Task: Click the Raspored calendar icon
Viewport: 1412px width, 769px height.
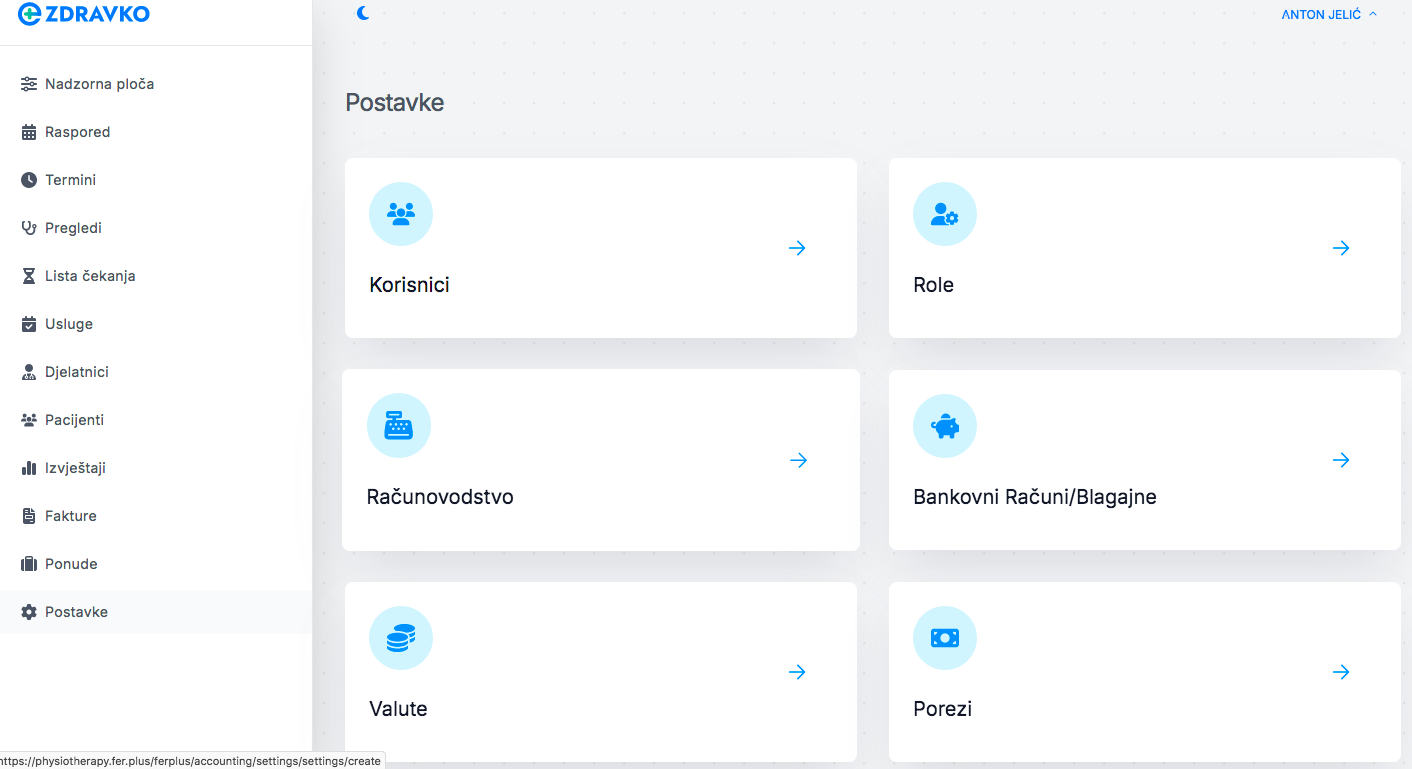Action: [x=29, y=132]
